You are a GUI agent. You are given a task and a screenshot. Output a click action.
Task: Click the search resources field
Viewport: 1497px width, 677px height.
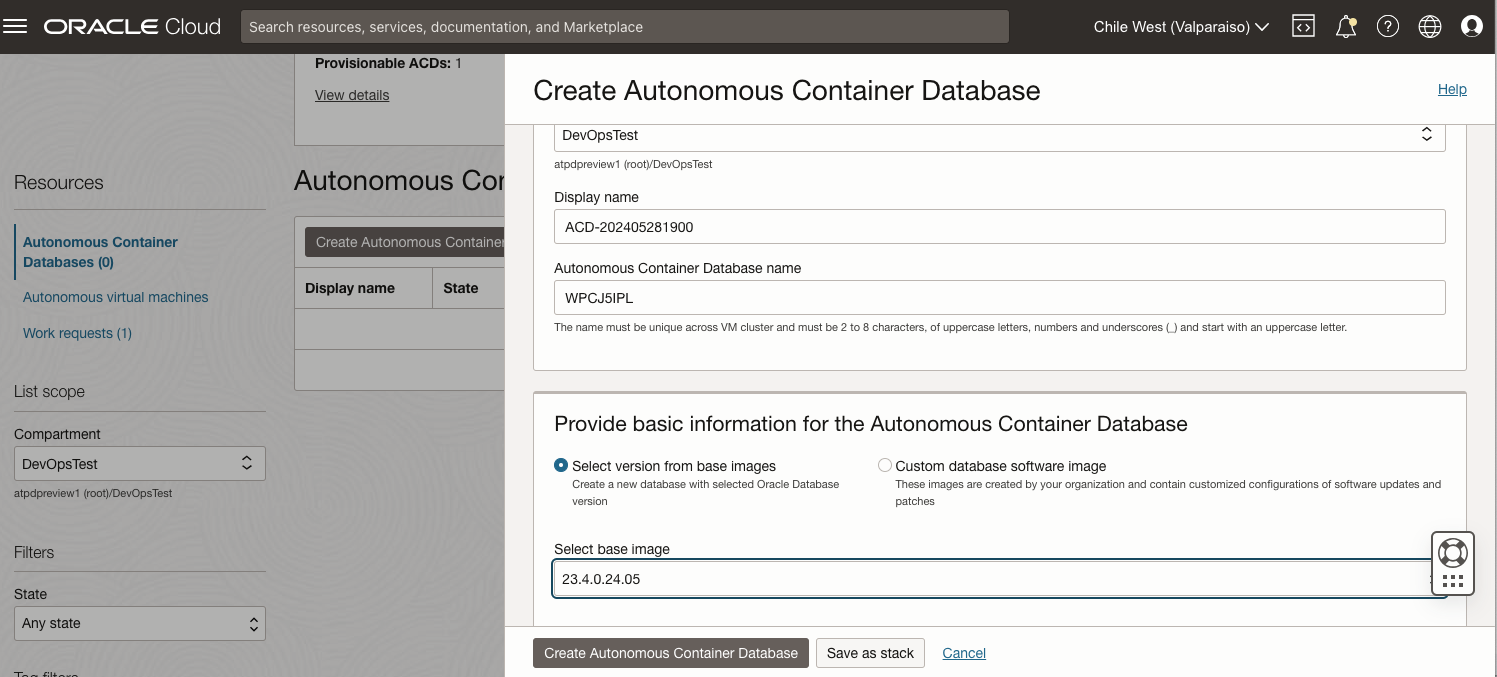pos(626,26)
